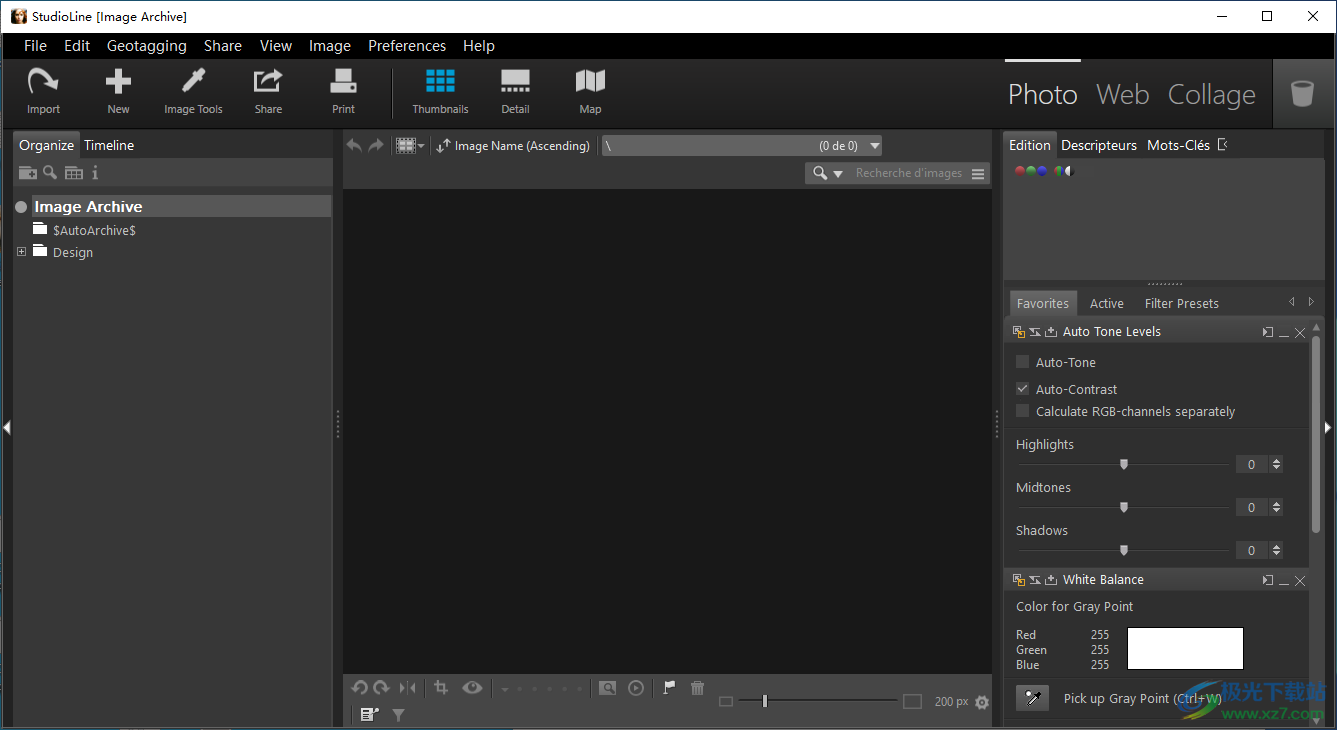1337x730 pixels.
Task: Open the Import tool
Action: (x=43, y=91)
